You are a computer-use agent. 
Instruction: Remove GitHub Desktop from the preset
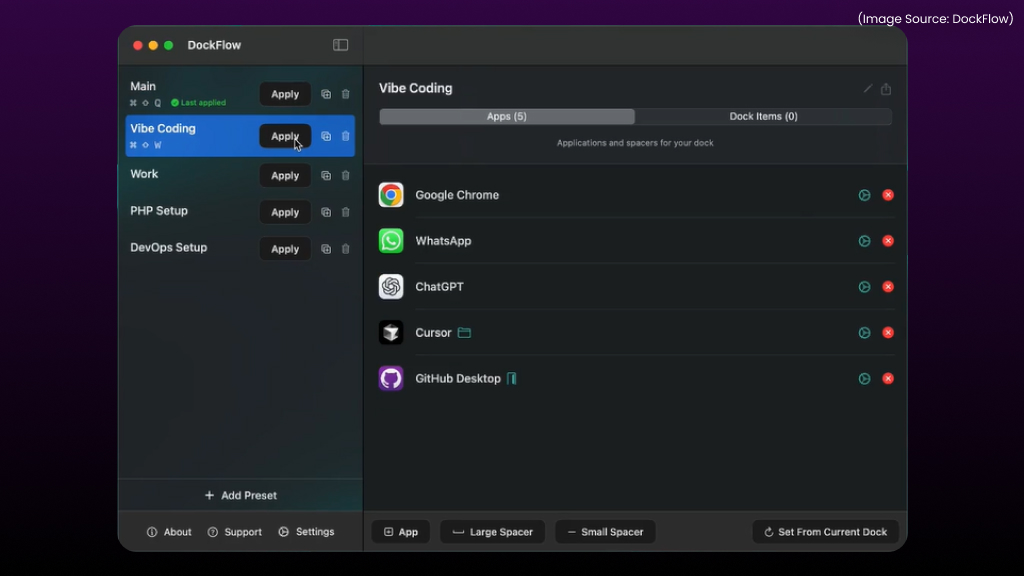coord(888,379)
